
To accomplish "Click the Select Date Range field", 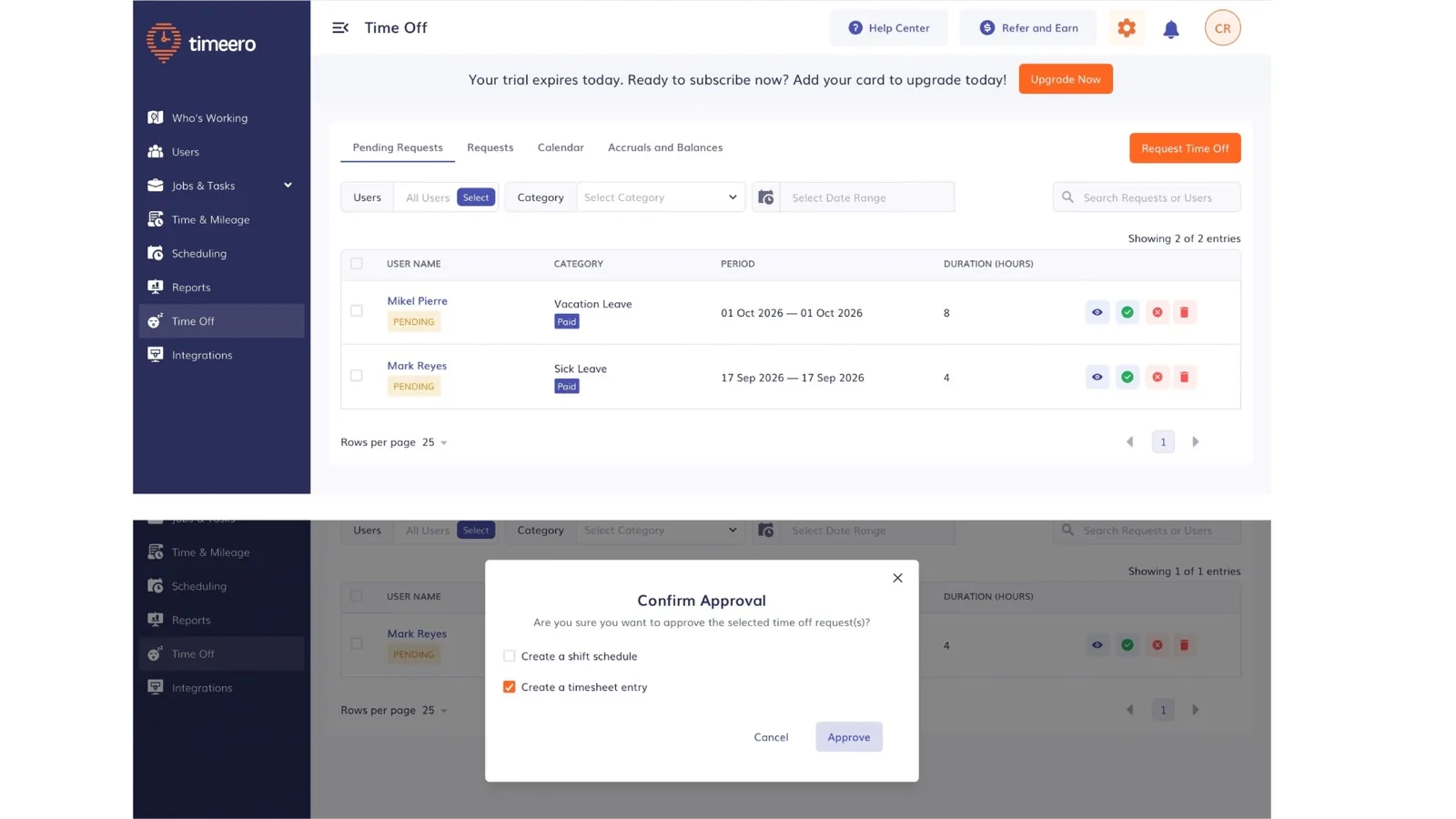I will (867, 197).
